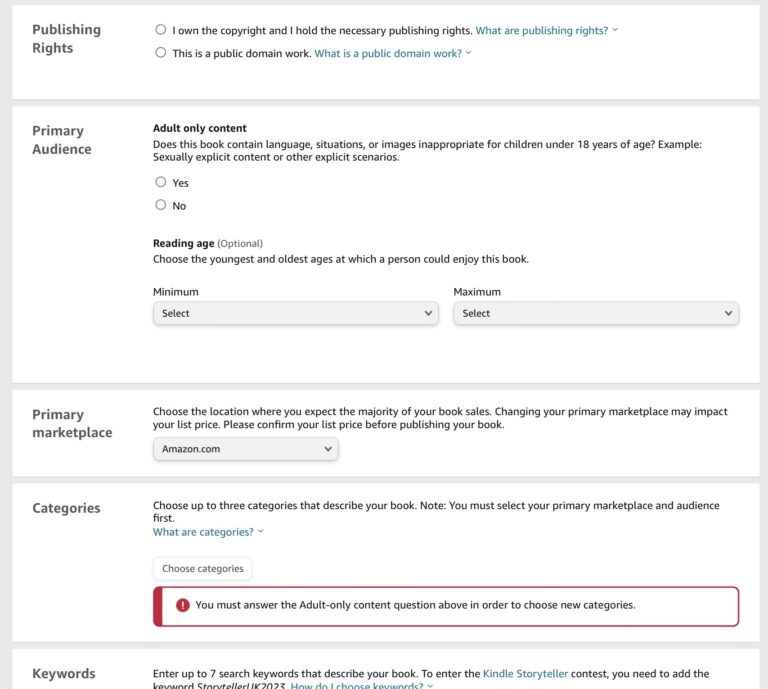This screenshot has height=689, width=768.
Task: Click the 'Primary marketplace' section title
Action: (72, 424)
